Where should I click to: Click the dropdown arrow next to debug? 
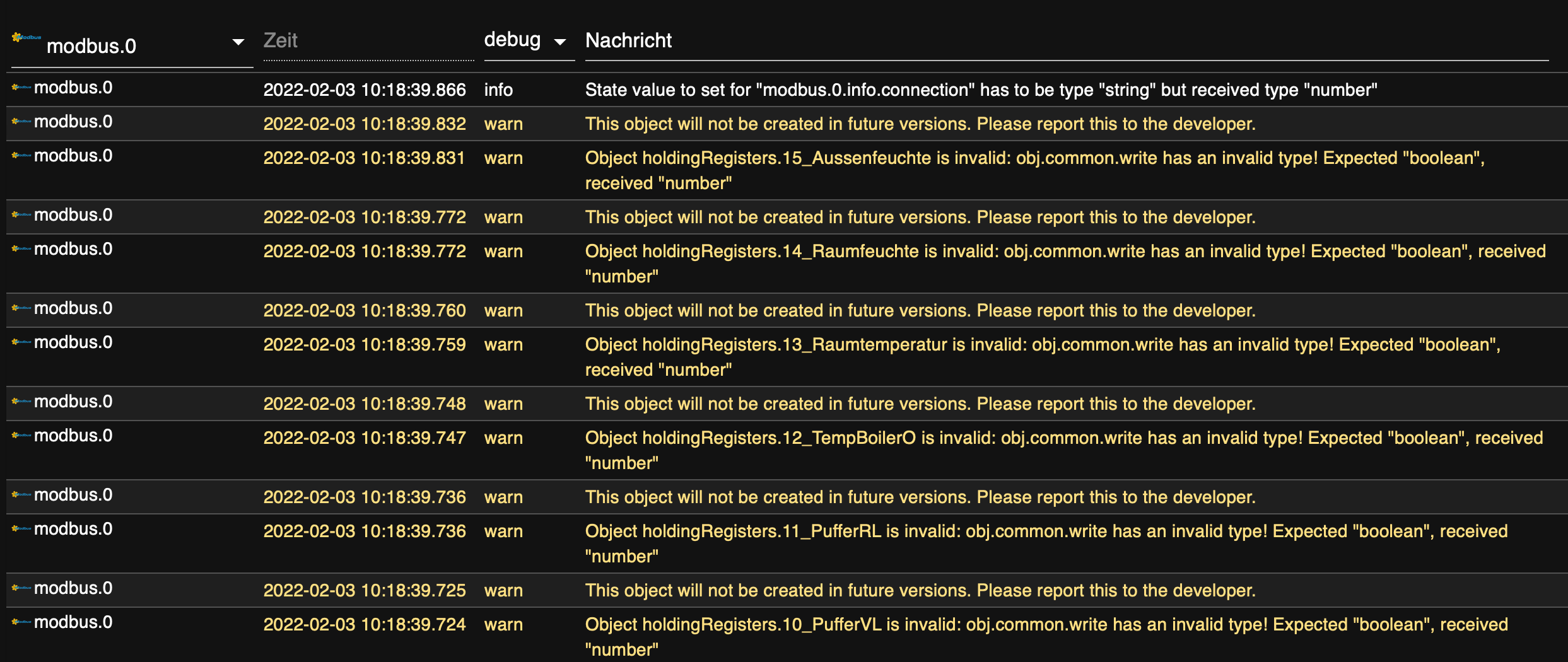click(559, 42)
